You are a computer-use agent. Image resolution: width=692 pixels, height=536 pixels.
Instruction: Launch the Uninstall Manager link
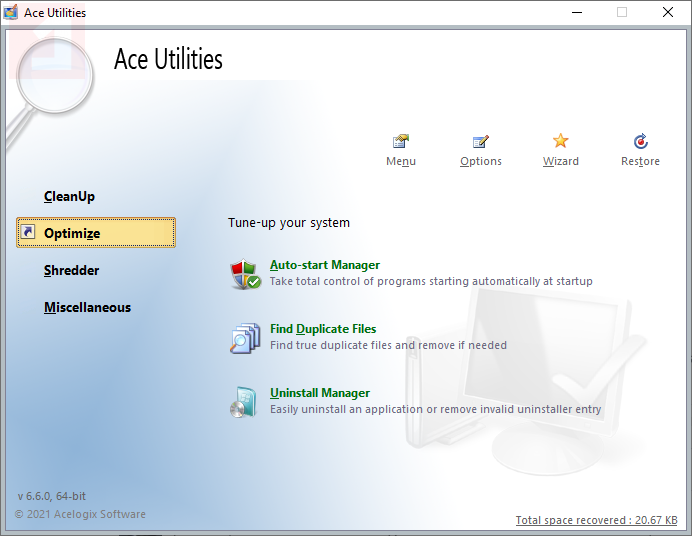point(320,393)
